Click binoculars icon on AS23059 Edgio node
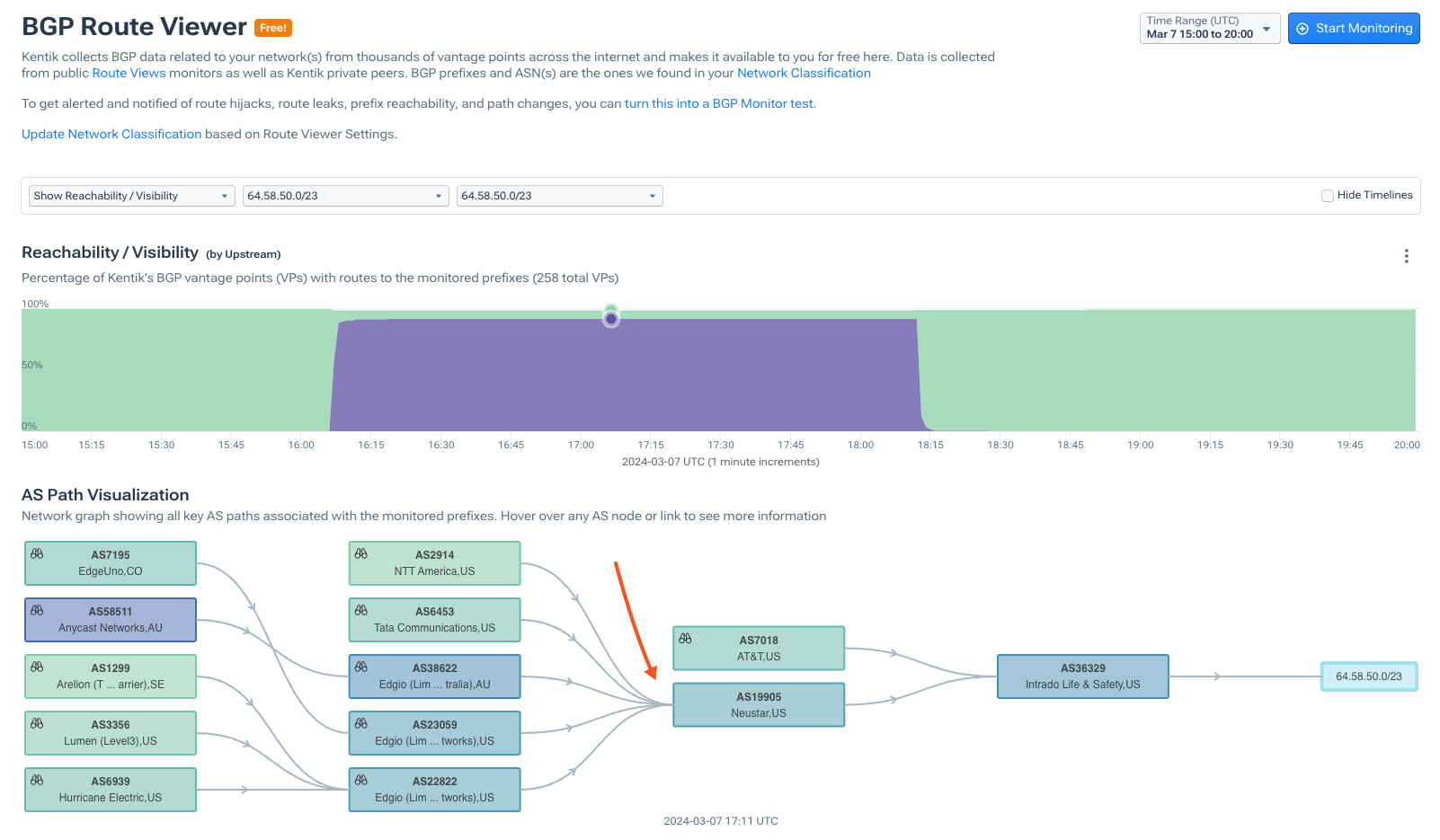1440x840 pixels. pyautogui.click(x=361, y=724)
